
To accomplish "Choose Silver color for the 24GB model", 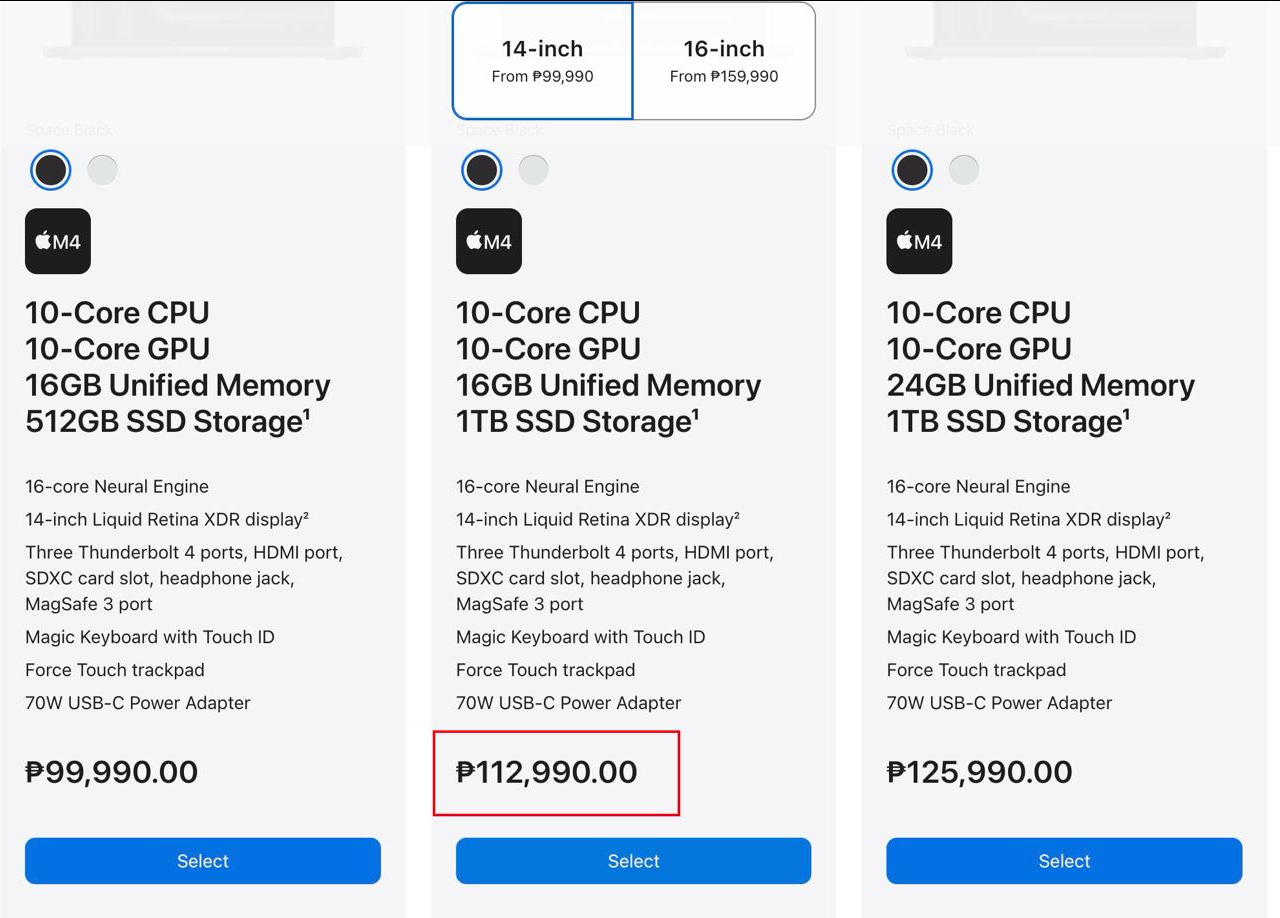I will (x=964, y=170).
